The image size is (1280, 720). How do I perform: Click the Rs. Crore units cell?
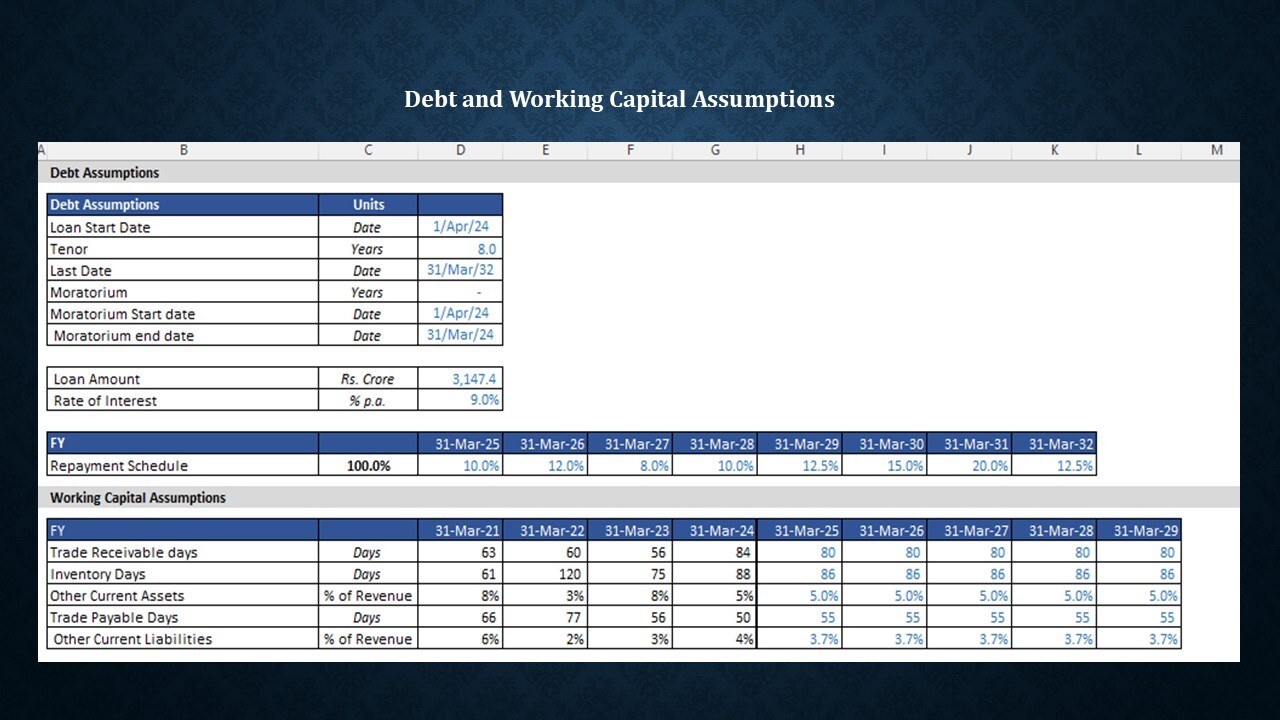coord(368,379)
